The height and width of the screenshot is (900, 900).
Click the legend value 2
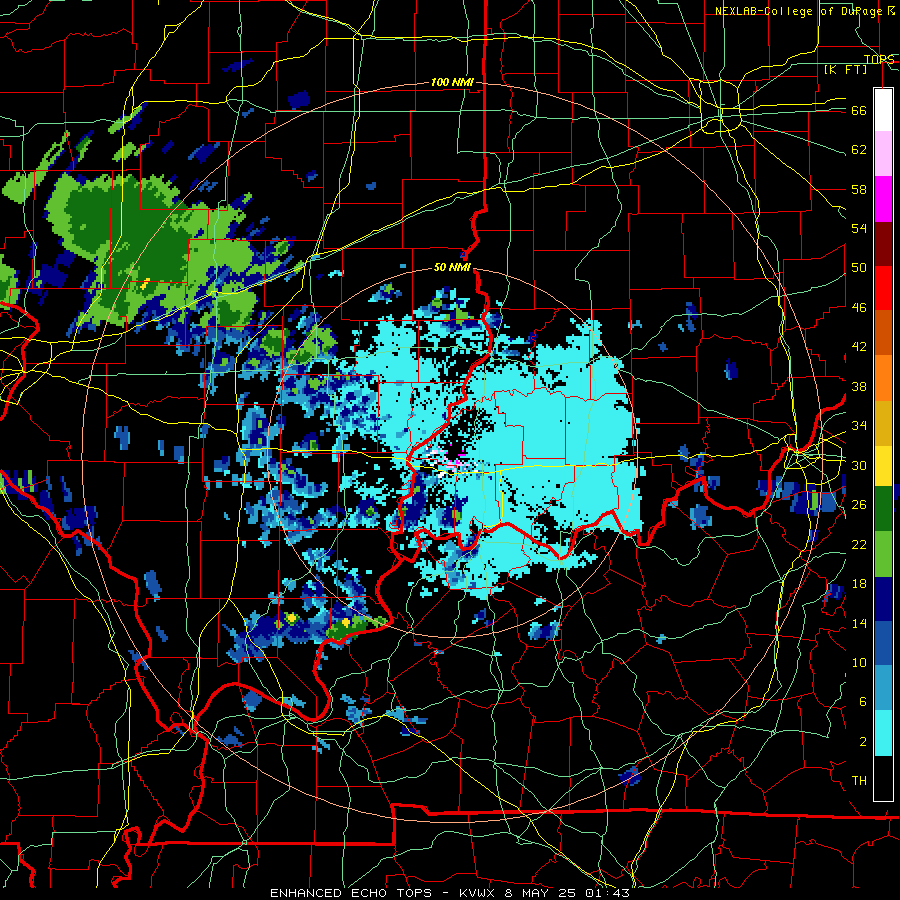[862, 742]
